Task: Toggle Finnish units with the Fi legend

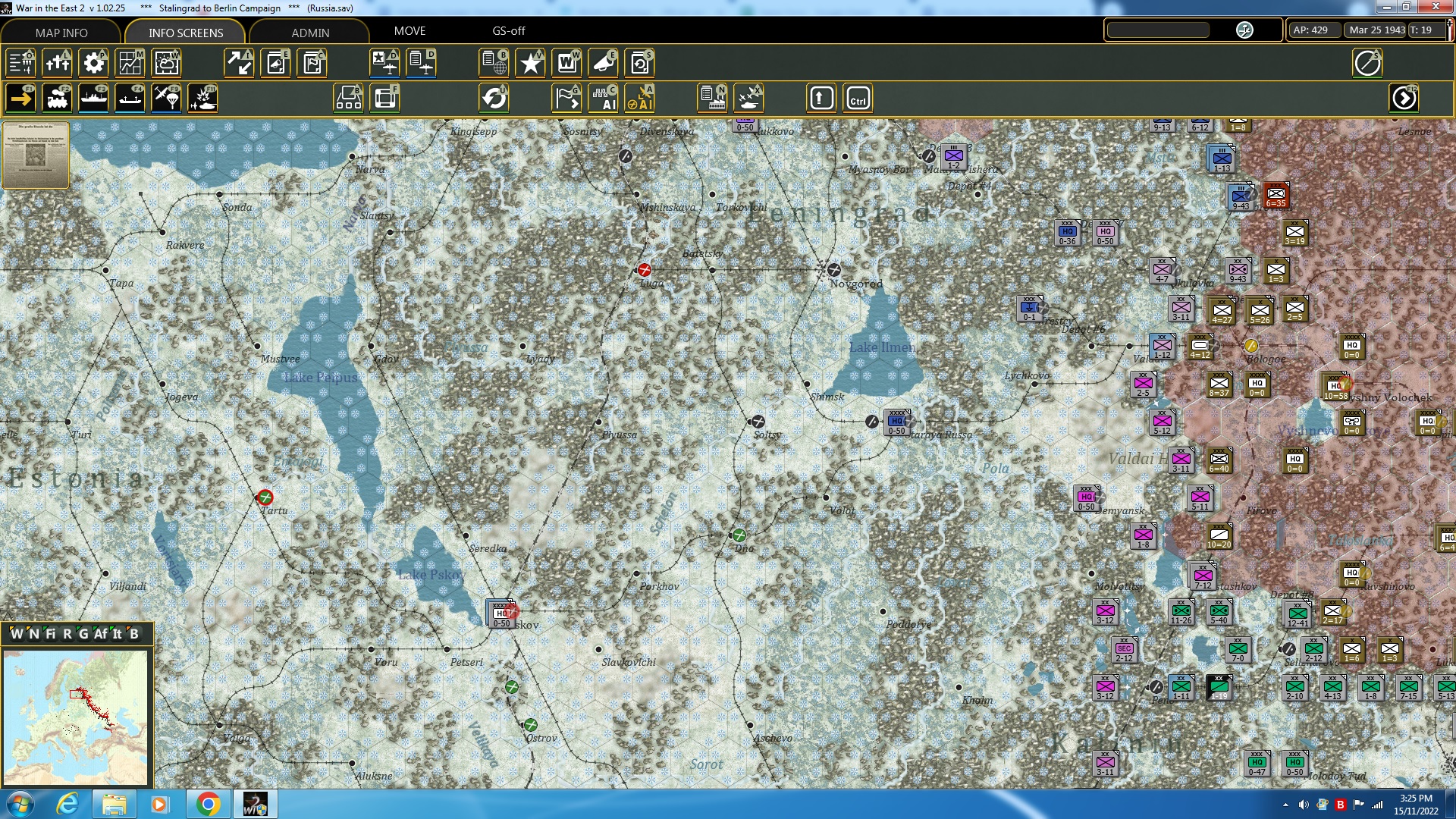Action: [52, 634]
